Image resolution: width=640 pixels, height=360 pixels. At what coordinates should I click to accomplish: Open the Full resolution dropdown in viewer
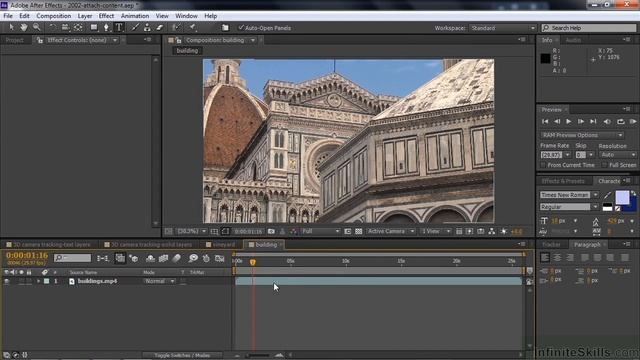point(320,231)
